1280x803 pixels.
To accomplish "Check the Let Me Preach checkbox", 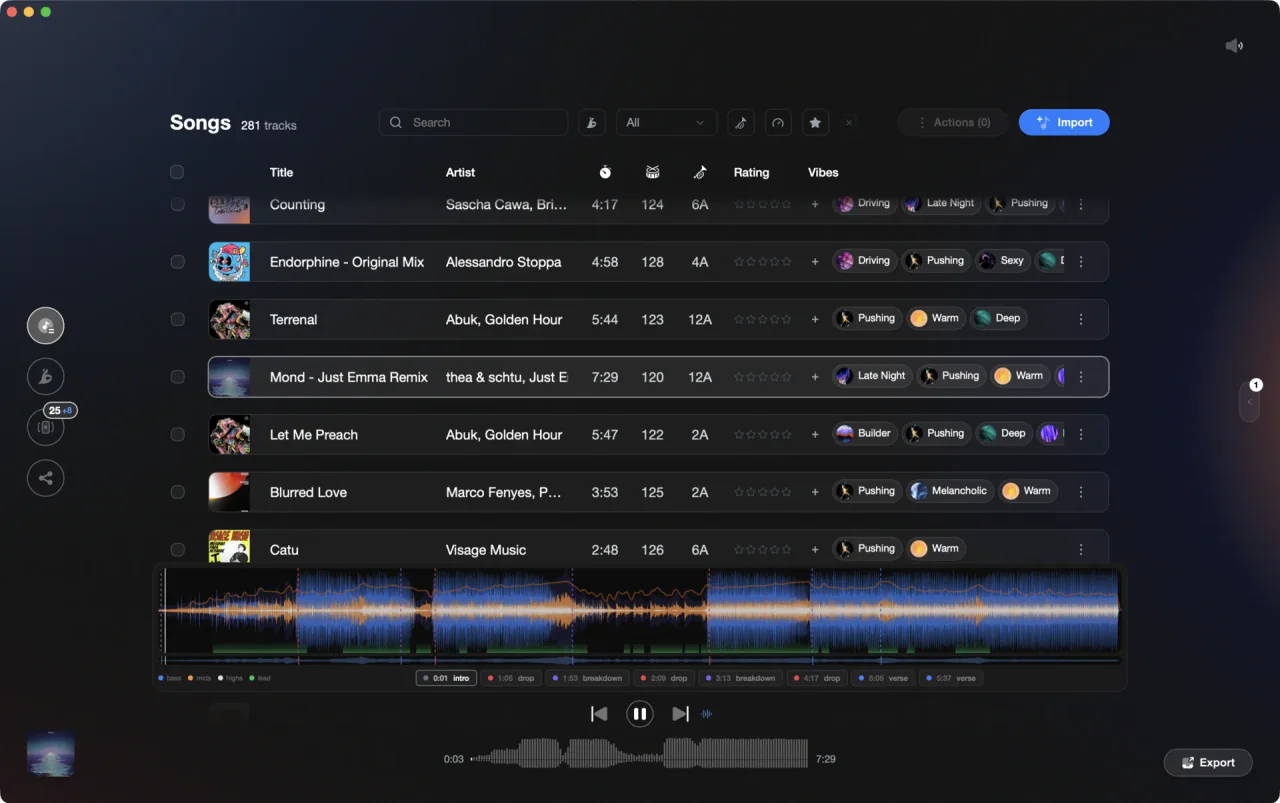I will (177, 434).
